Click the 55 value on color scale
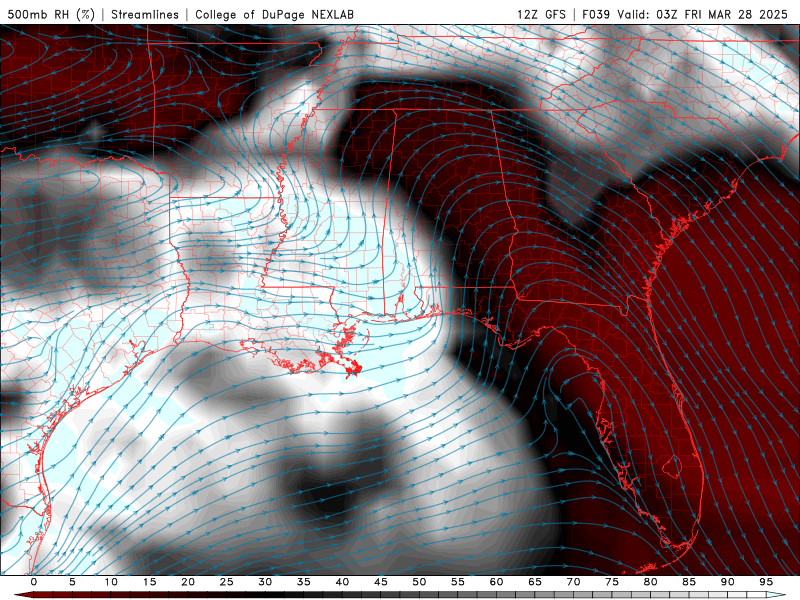The width and height of the screenshot is (800, 600). (x=458, y=582)
